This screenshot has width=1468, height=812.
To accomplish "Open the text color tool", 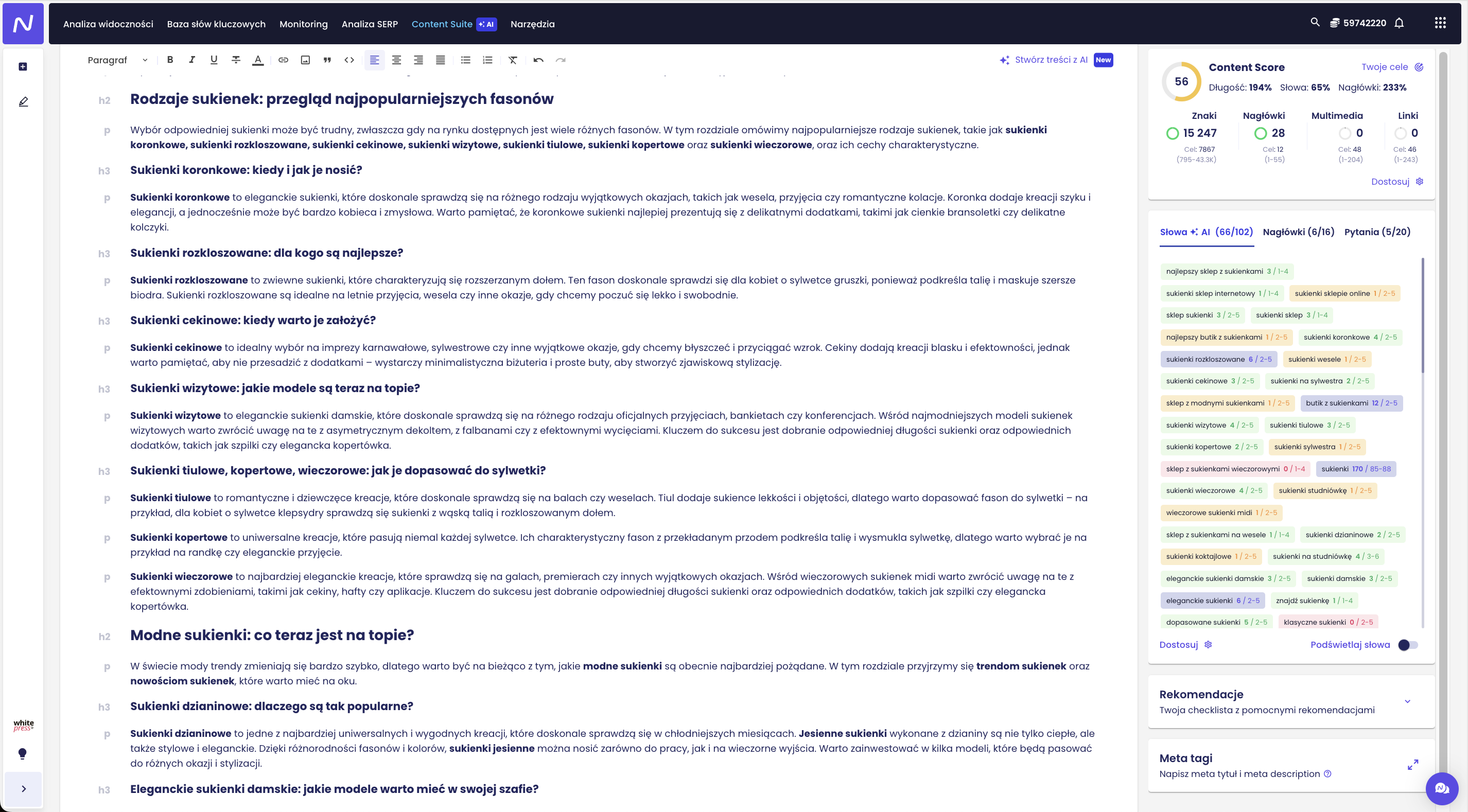I will click(x=257, y=60).
